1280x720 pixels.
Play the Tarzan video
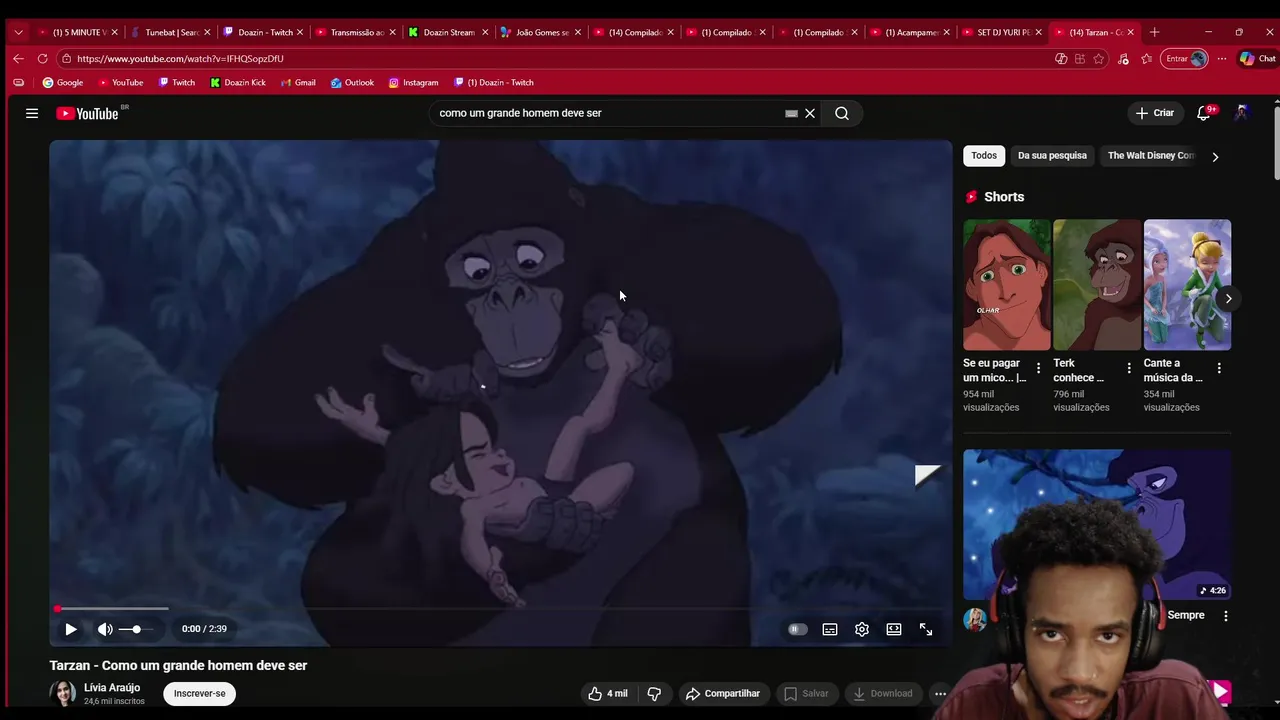pyautogui.click(x=70, y=629)
